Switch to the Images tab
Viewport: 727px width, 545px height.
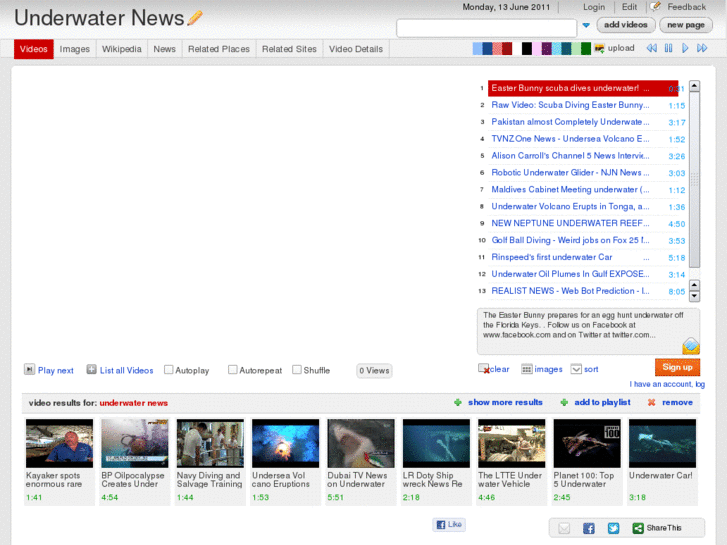coord(75,49)
